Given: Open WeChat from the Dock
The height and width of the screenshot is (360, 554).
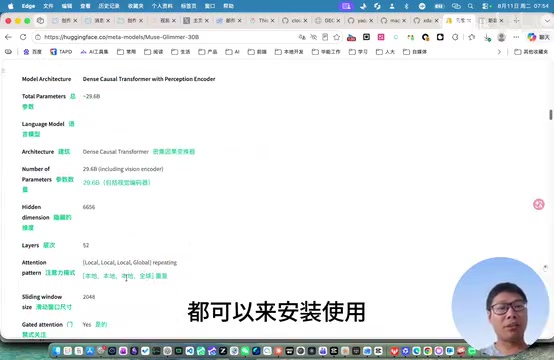Looking at the screenshot, I should (x=245, y=351).
